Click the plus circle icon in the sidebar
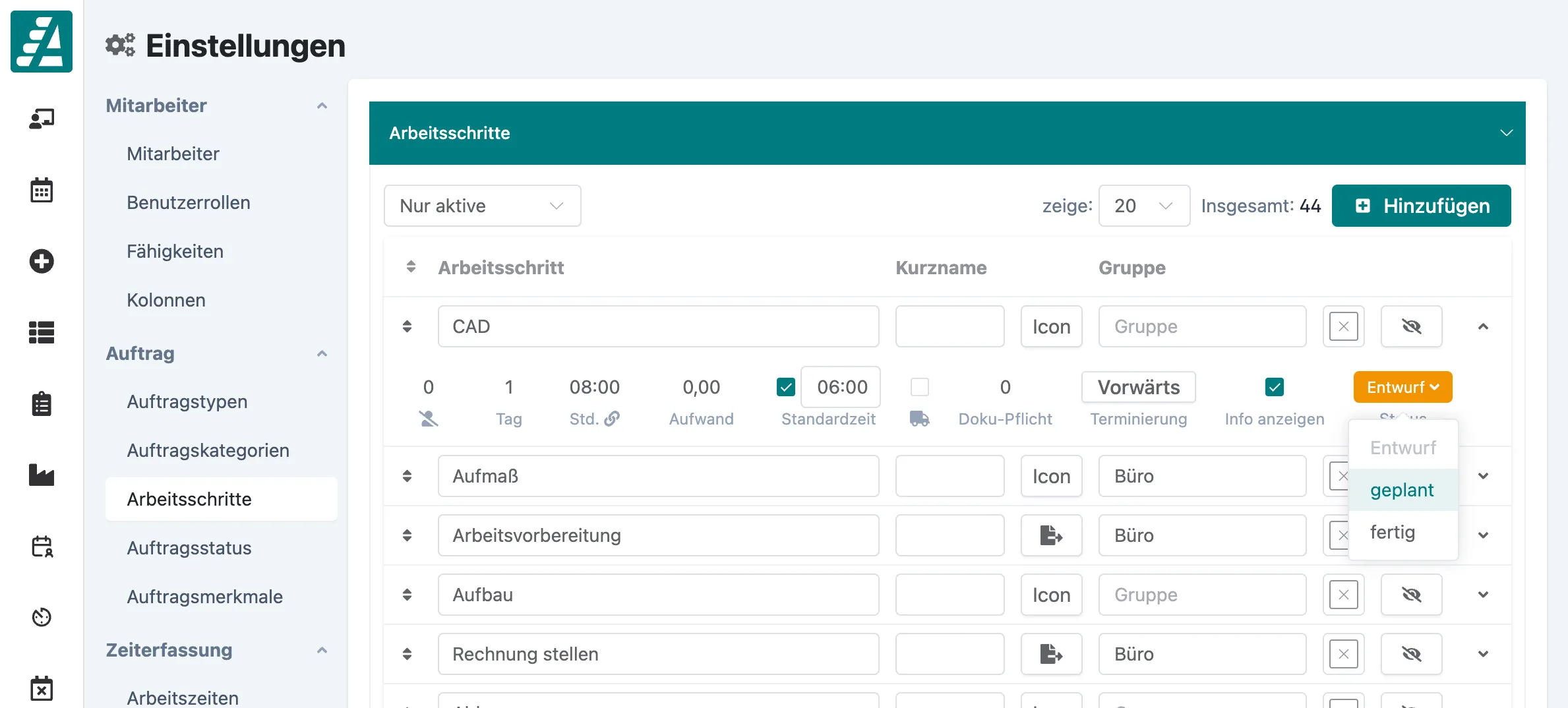The width and height of the screenshot is (1568, 708). (x=42, y=261)
